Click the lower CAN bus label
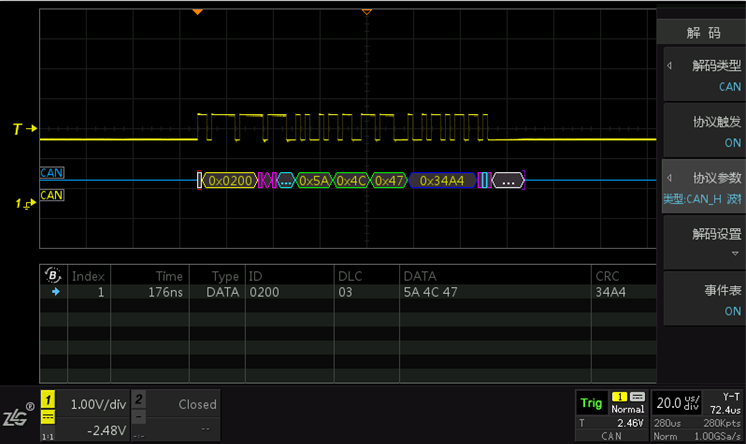This screenshot has height=444, width=746. [52, 195]
